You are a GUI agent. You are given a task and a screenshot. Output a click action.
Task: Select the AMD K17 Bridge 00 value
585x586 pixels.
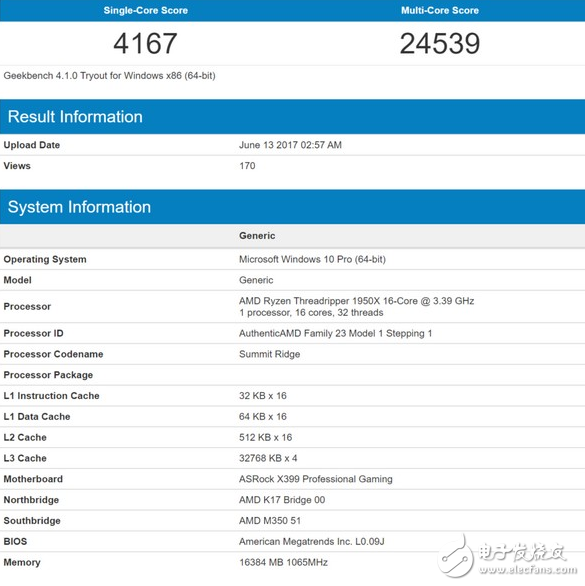(x=282, y=500)
